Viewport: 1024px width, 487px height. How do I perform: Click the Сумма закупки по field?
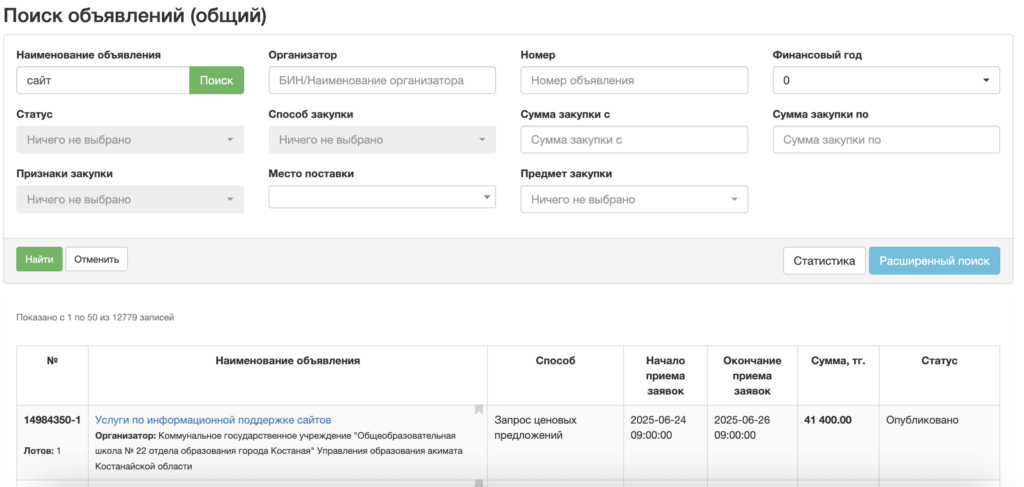(886, 140)
